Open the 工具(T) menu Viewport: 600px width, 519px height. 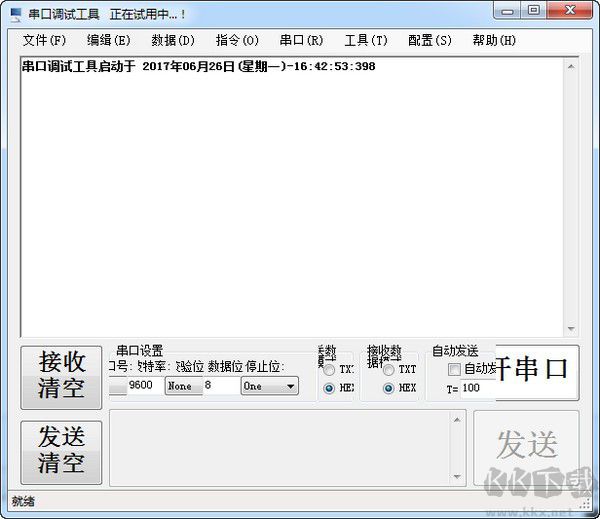point(366,40)
